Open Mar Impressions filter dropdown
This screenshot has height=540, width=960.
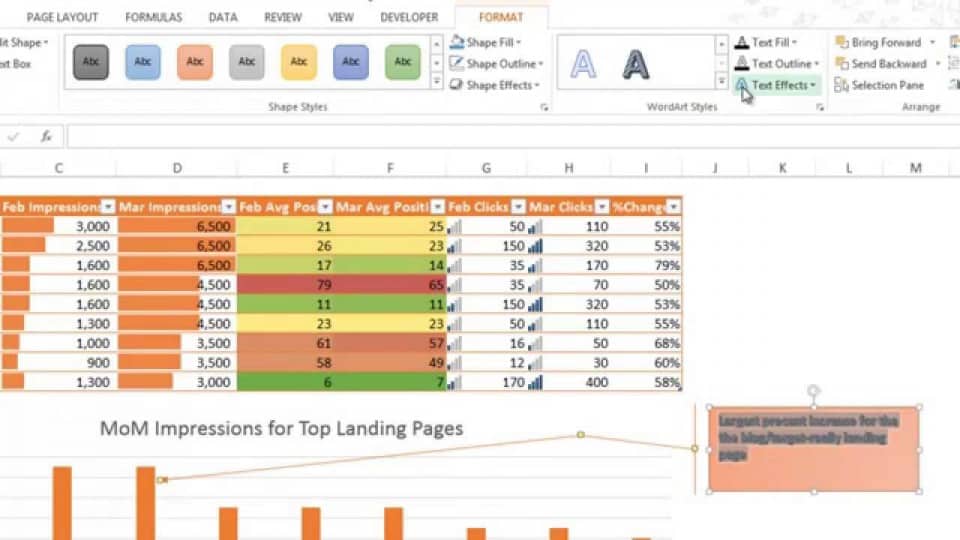[228, 207]
